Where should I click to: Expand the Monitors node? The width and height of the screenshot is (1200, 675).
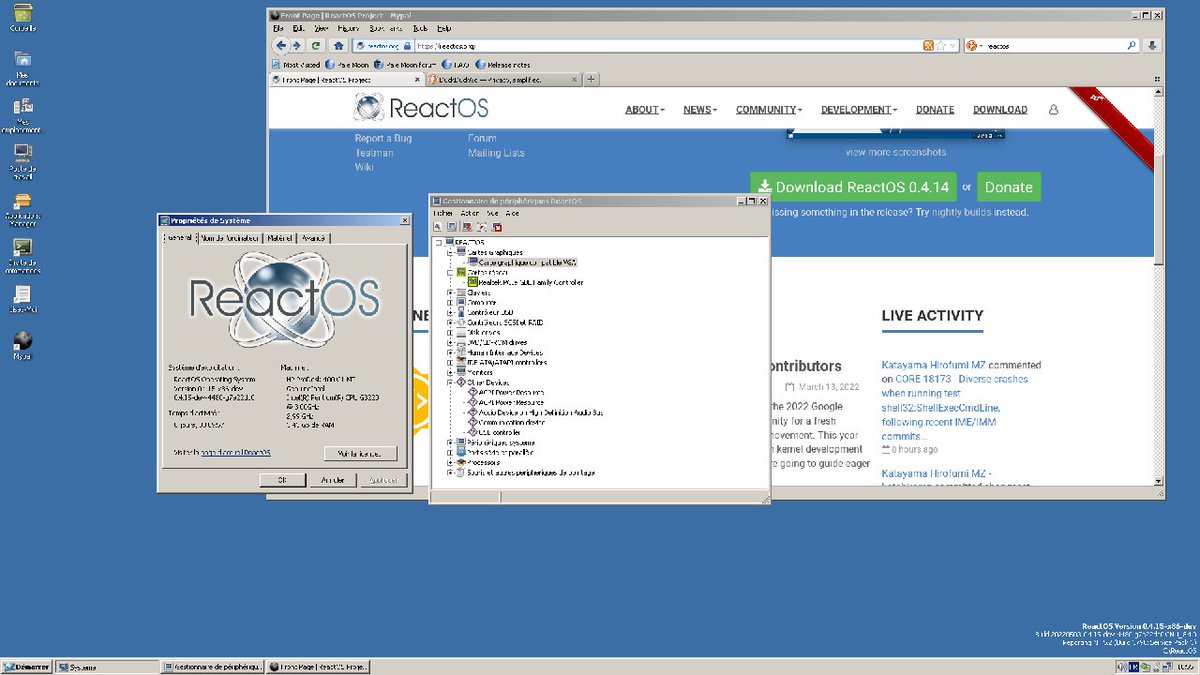tap(451, 372)
